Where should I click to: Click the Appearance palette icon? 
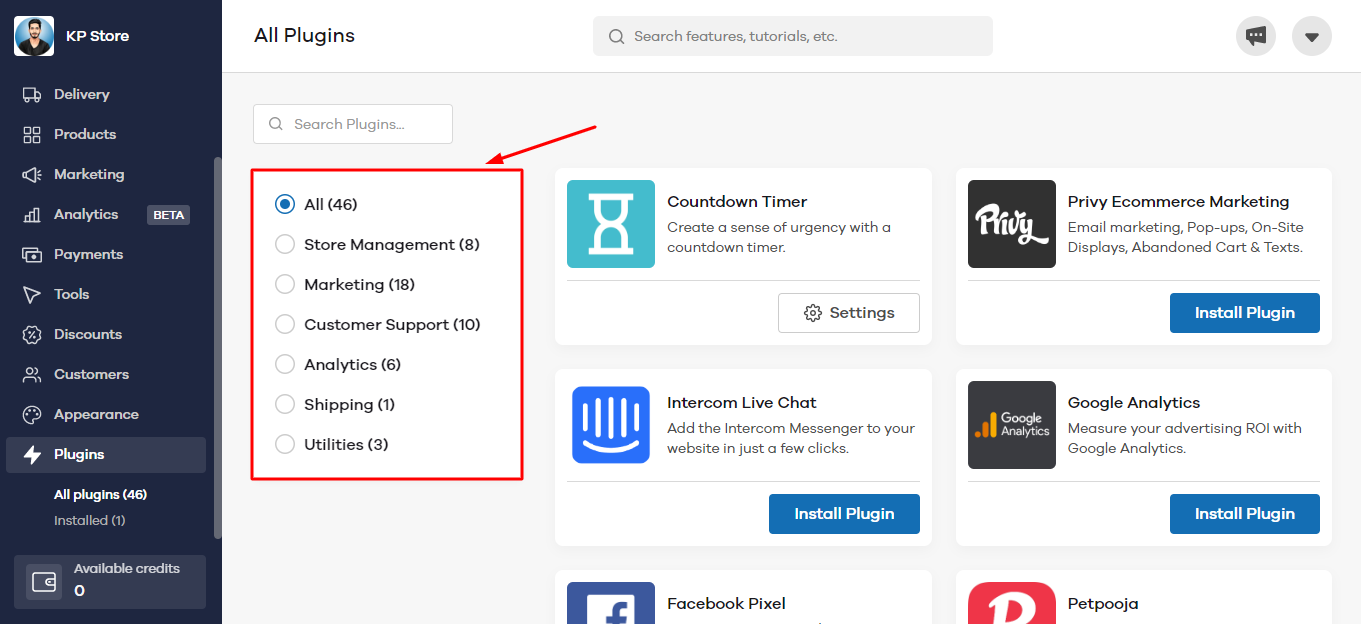(x=32, y=414)
